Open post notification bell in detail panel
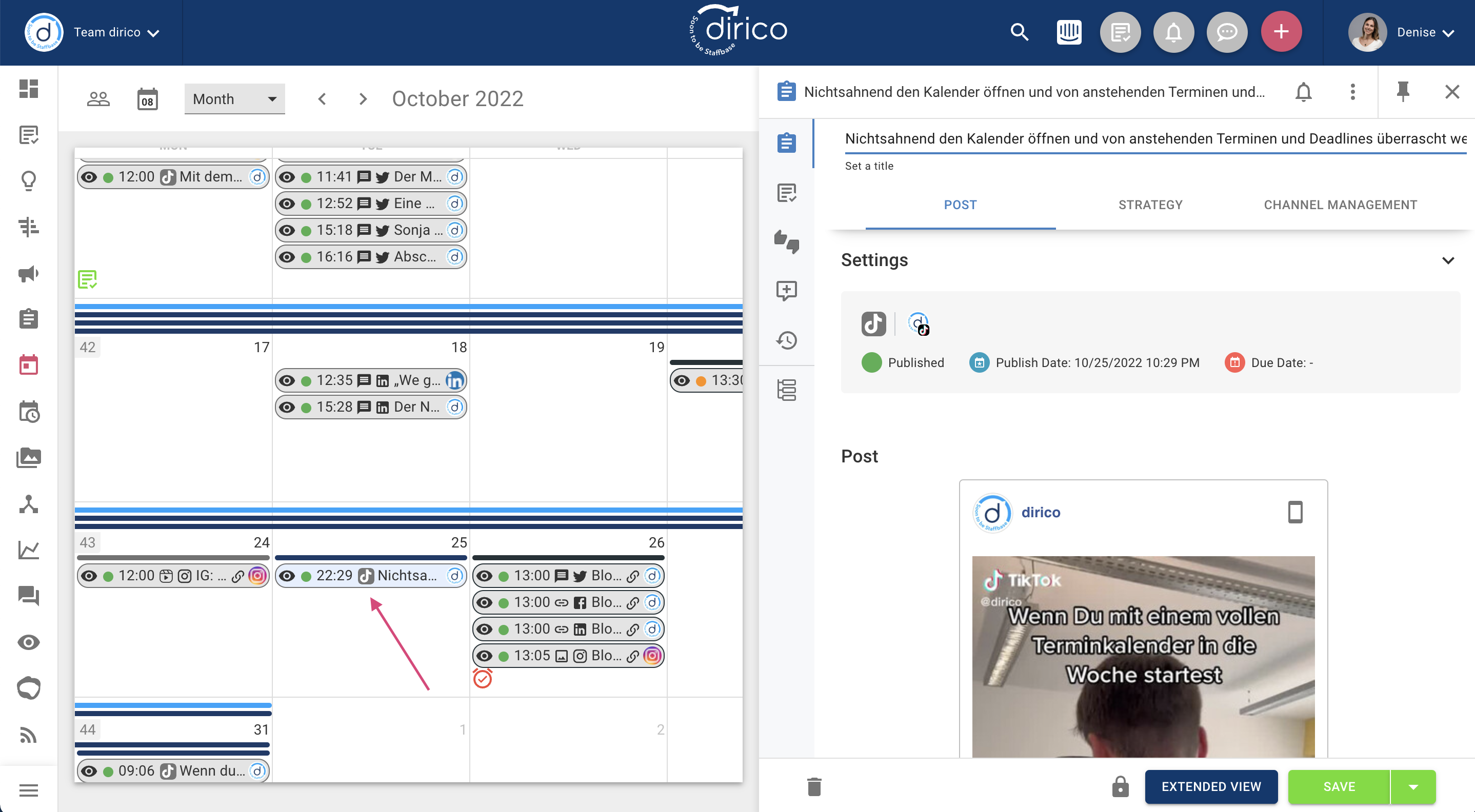This screenshot has width=1475, height=812. 1303,92
